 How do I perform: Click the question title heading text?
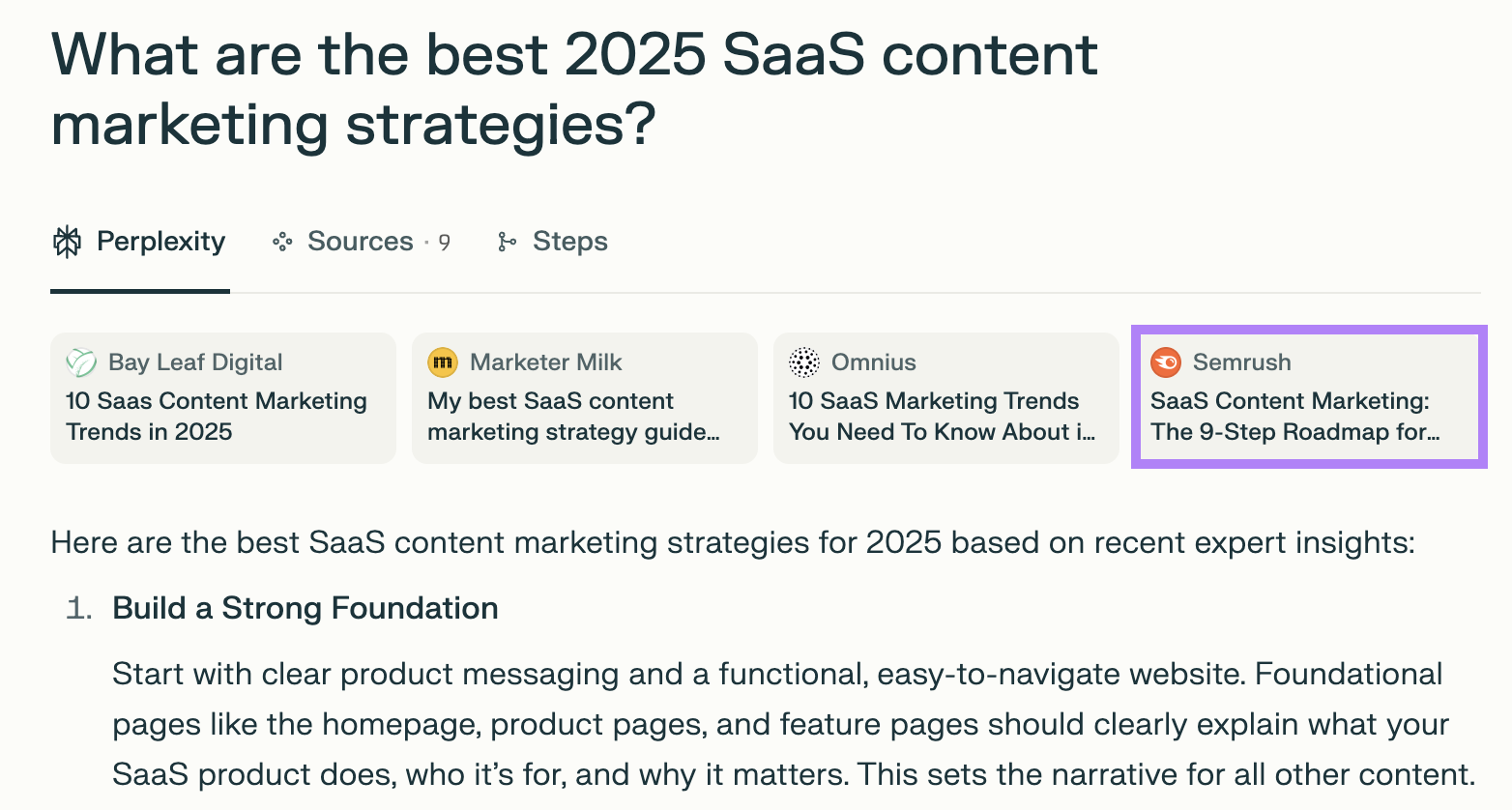[573, 89]
